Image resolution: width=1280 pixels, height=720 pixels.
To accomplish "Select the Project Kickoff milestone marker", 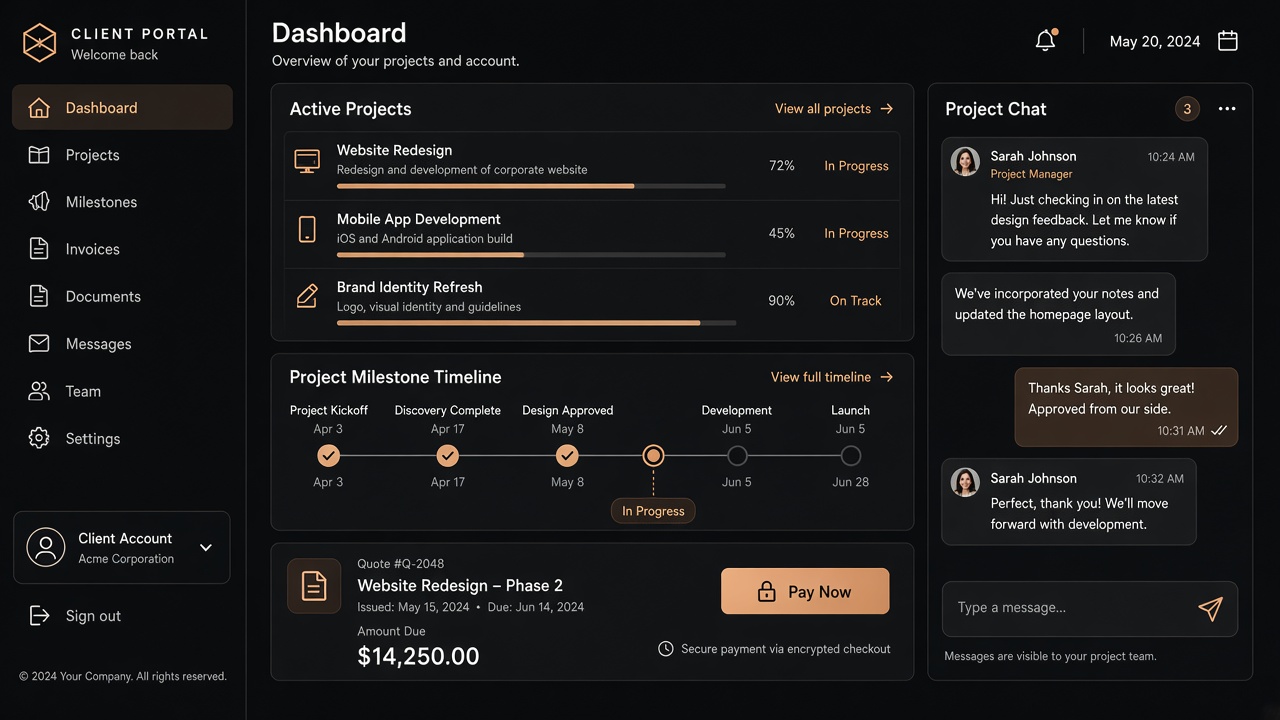I will click(x=328, y=456).
